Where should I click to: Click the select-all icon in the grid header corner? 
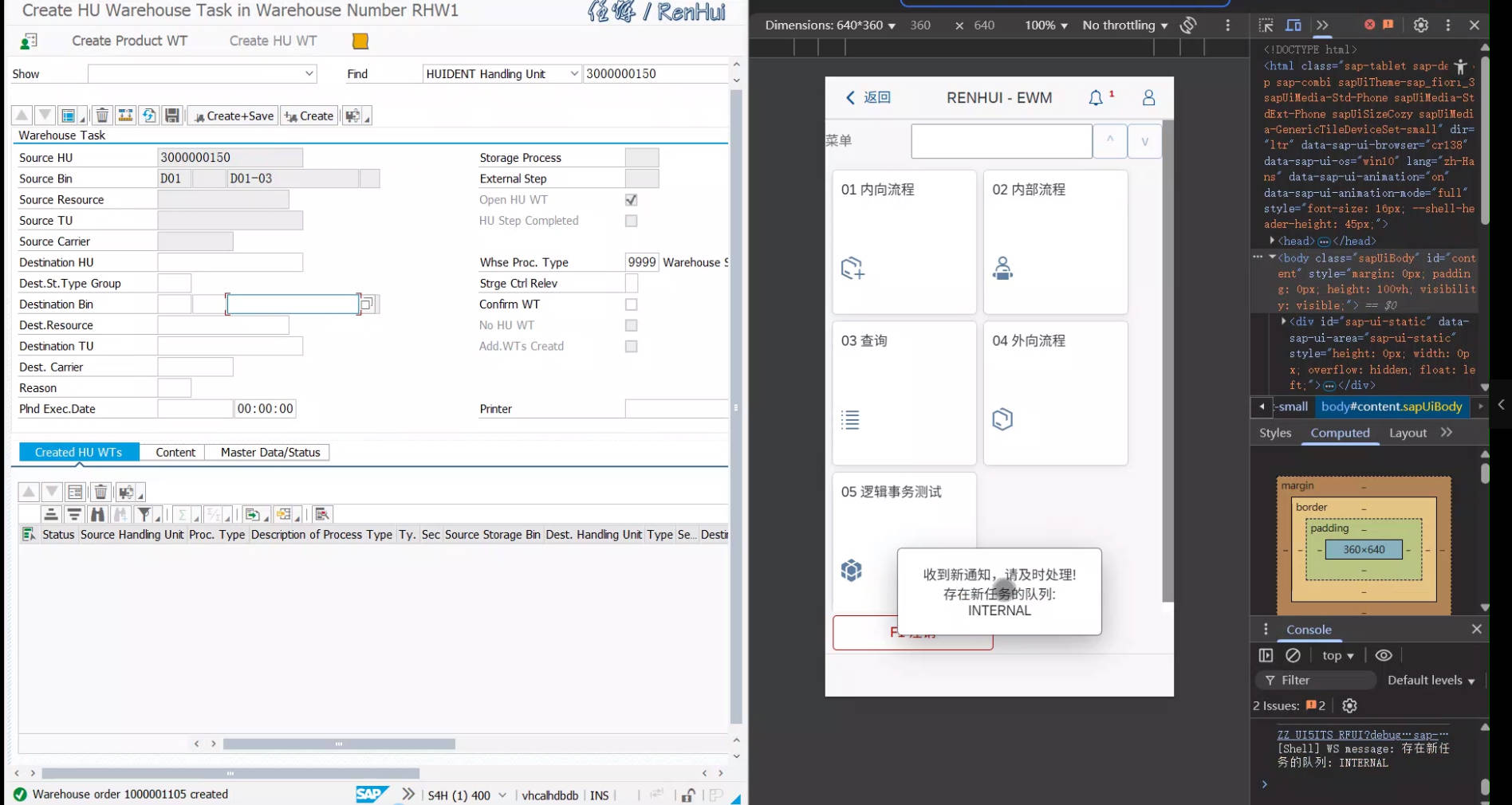point(29,534)
